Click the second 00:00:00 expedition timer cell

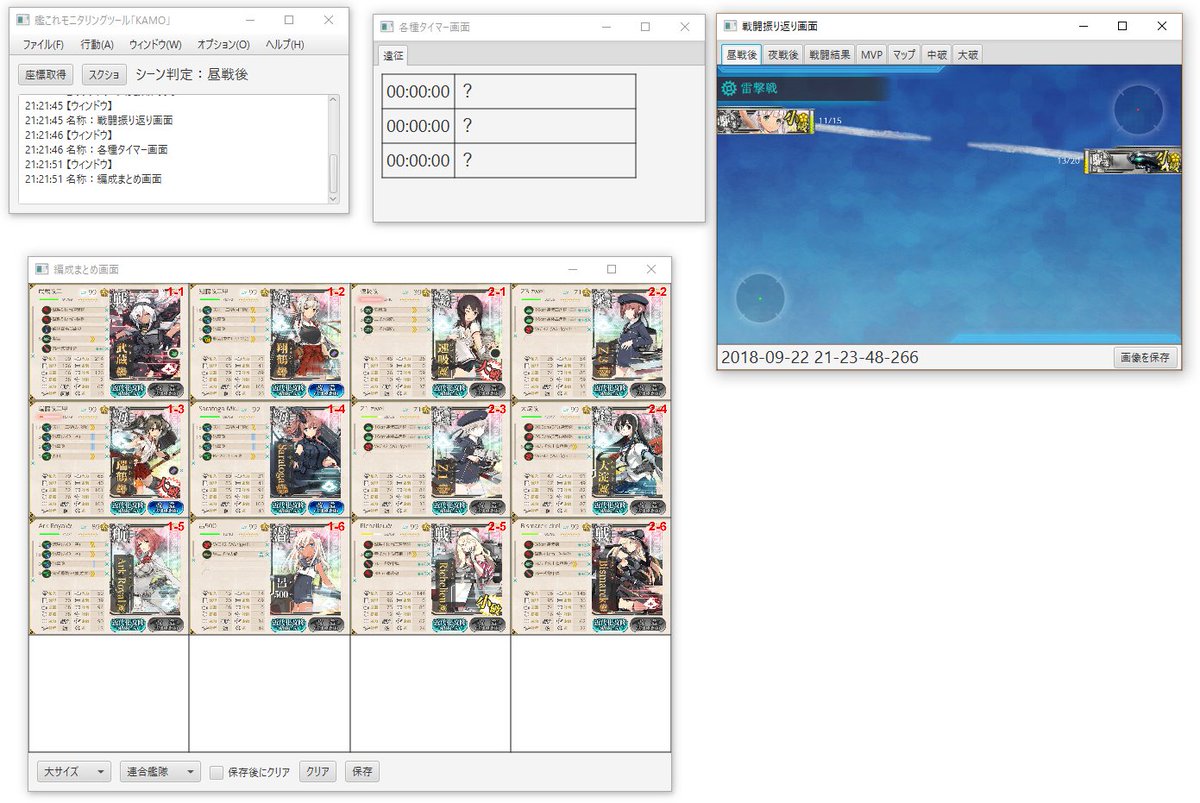tap(418, 126)
